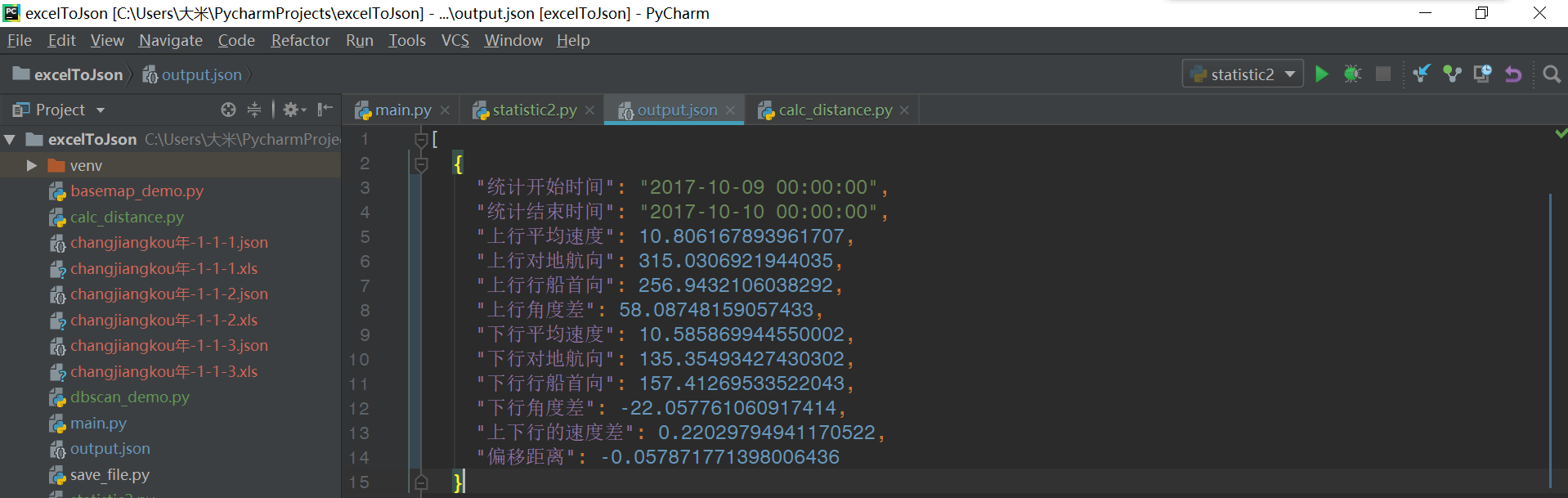Start debugging with the green bug icon
The width and height of the screenshot is (1568, 498).
click(1352, 74)
